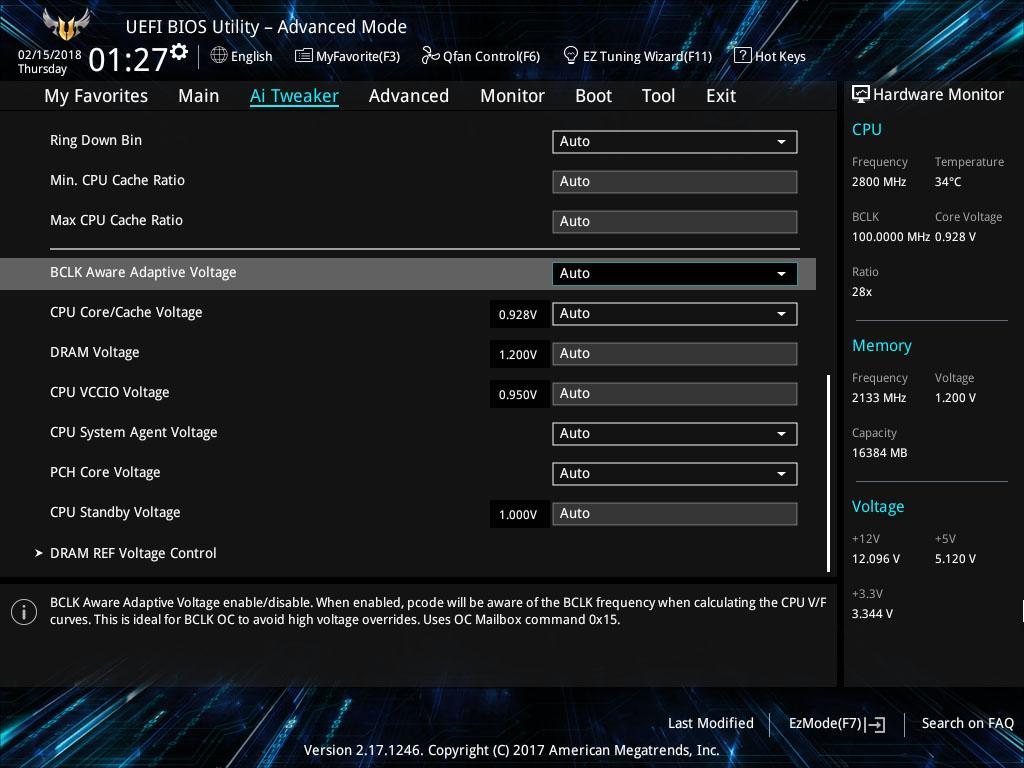Viewport: 1024px width, 768px height.
Task: Click the info icon beside help description
Action: click(x=24, y=612)
